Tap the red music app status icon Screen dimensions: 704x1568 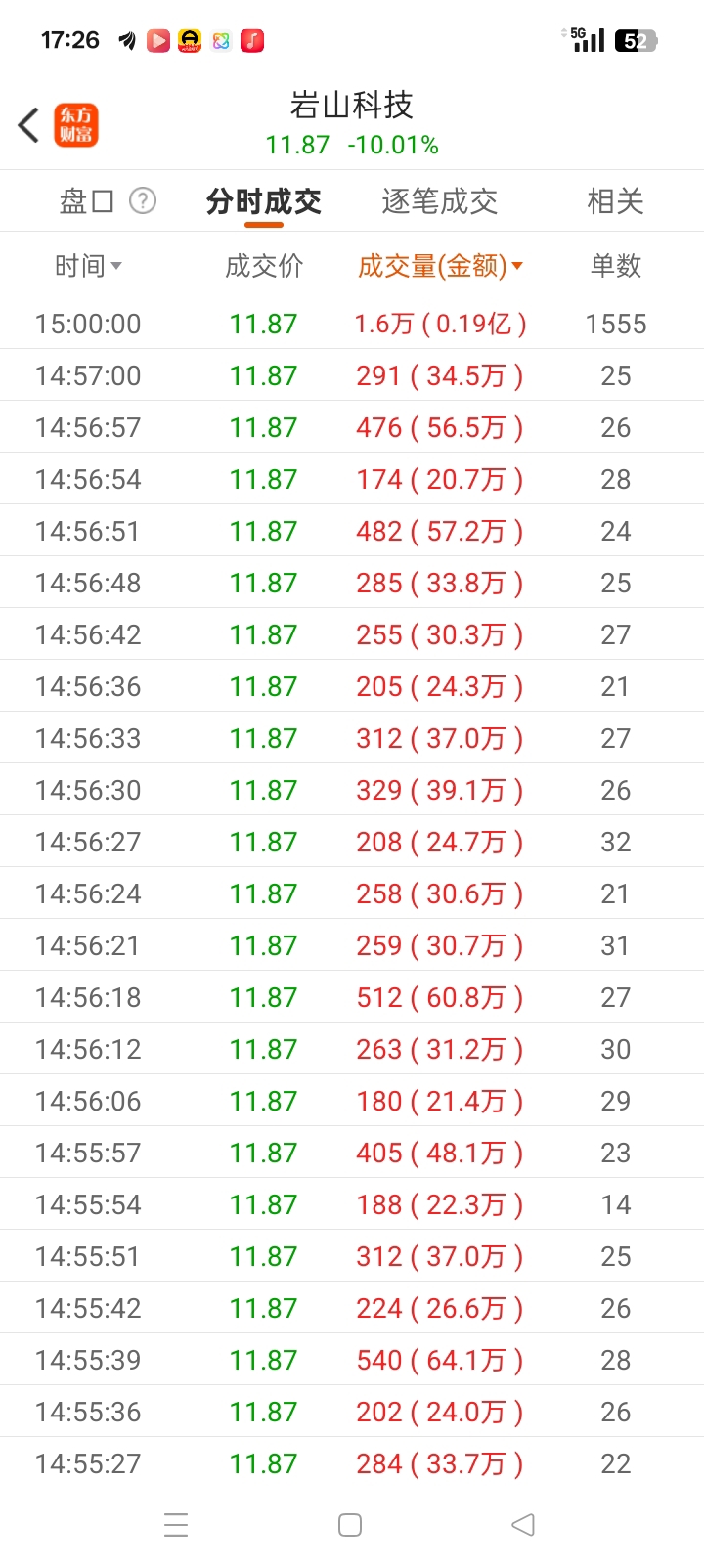click(252, 40)
